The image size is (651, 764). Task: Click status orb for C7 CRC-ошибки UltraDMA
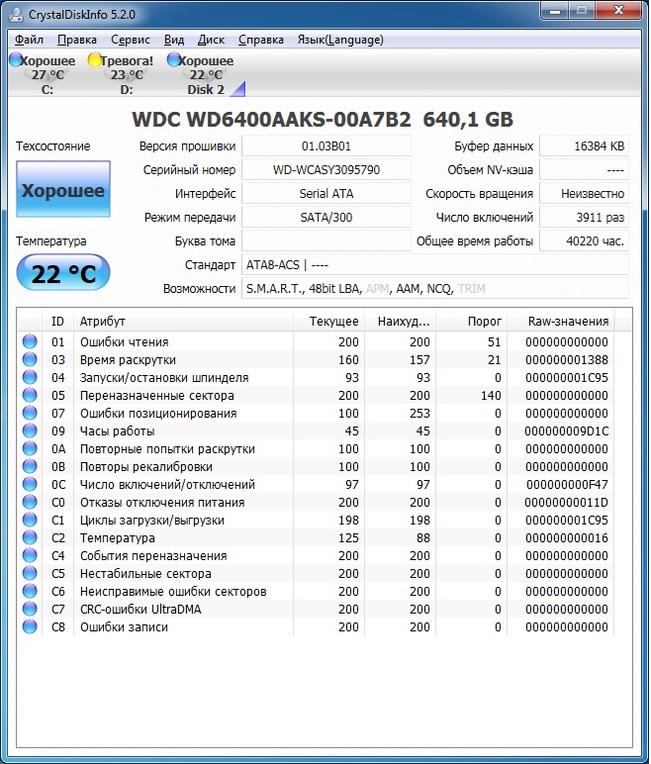30,608
